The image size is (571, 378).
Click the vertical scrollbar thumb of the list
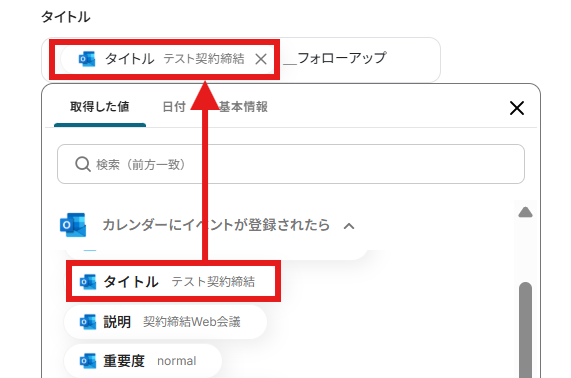(525, 330)
